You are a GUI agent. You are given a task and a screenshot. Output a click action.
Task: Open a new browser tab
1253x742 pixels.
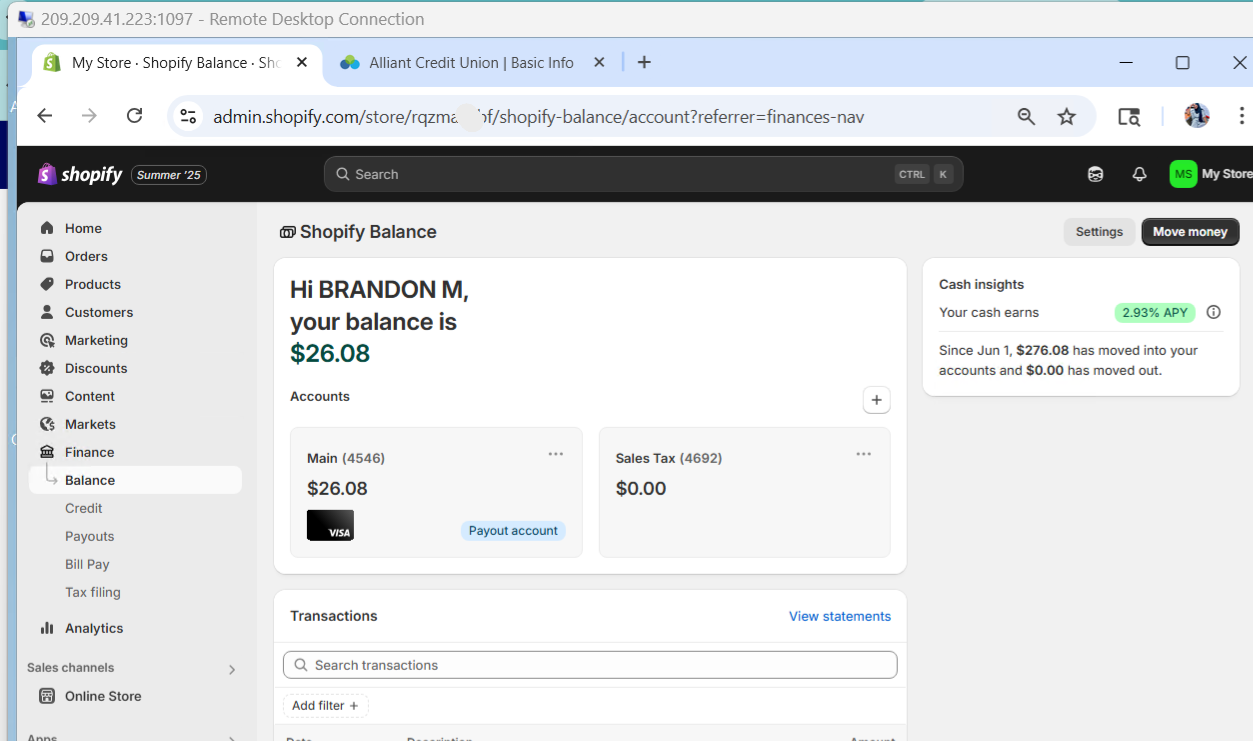644,63
